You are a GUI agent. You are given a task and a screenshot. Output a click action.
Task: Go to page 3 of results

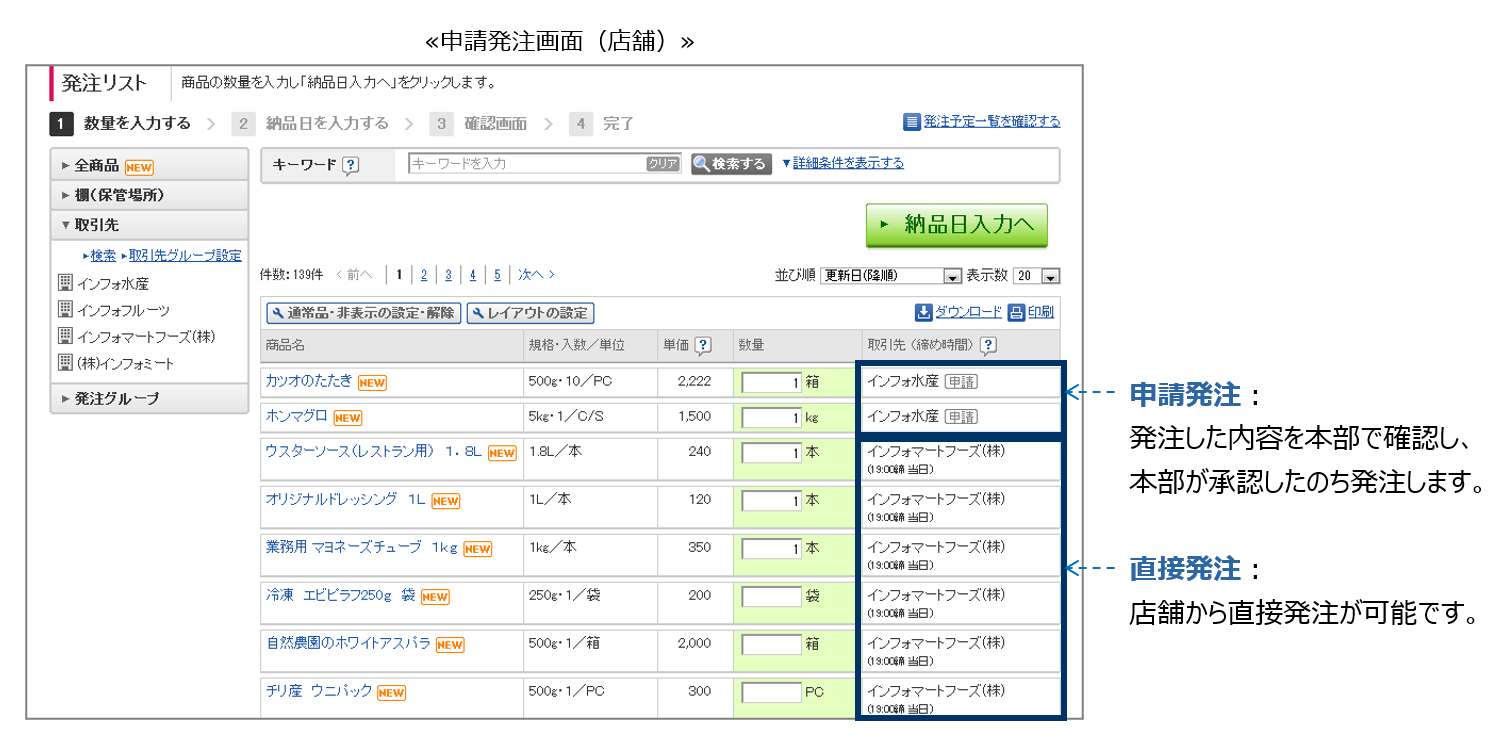pos(448,274)
